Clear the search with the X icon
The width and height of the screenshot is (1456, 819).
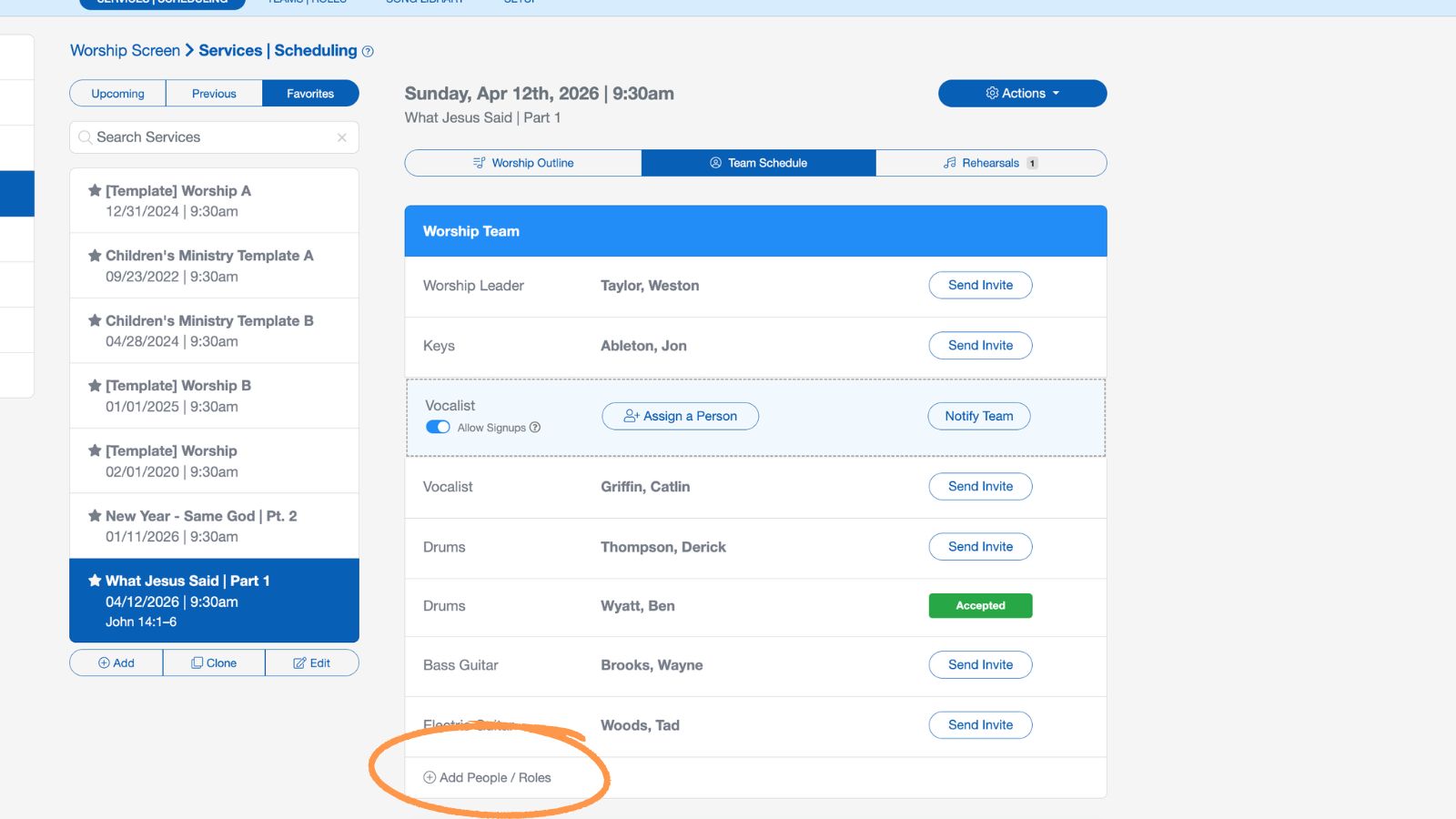point(341,137)
